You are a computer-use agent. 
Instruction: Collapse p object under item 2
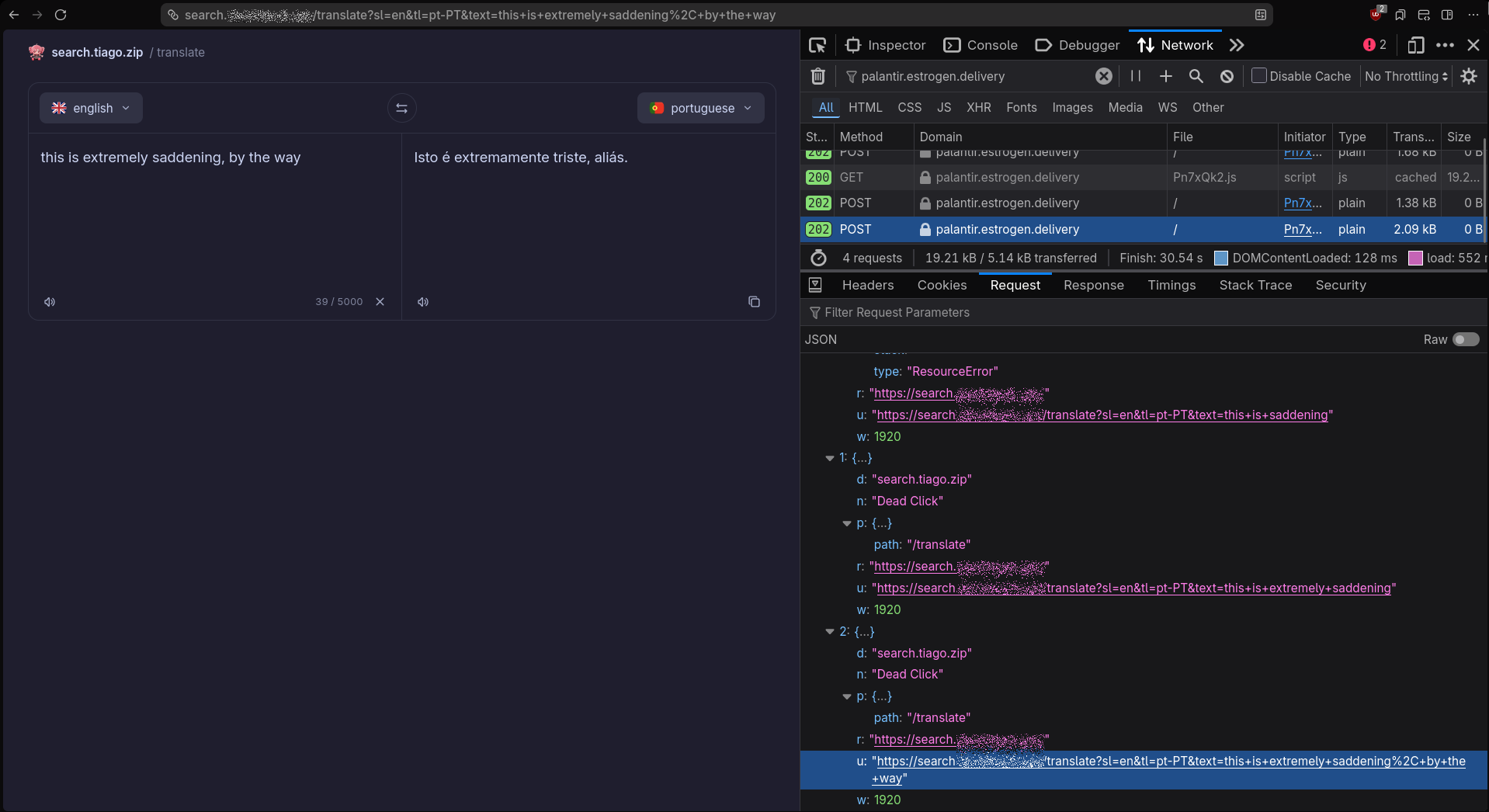[x=847, y=696]
